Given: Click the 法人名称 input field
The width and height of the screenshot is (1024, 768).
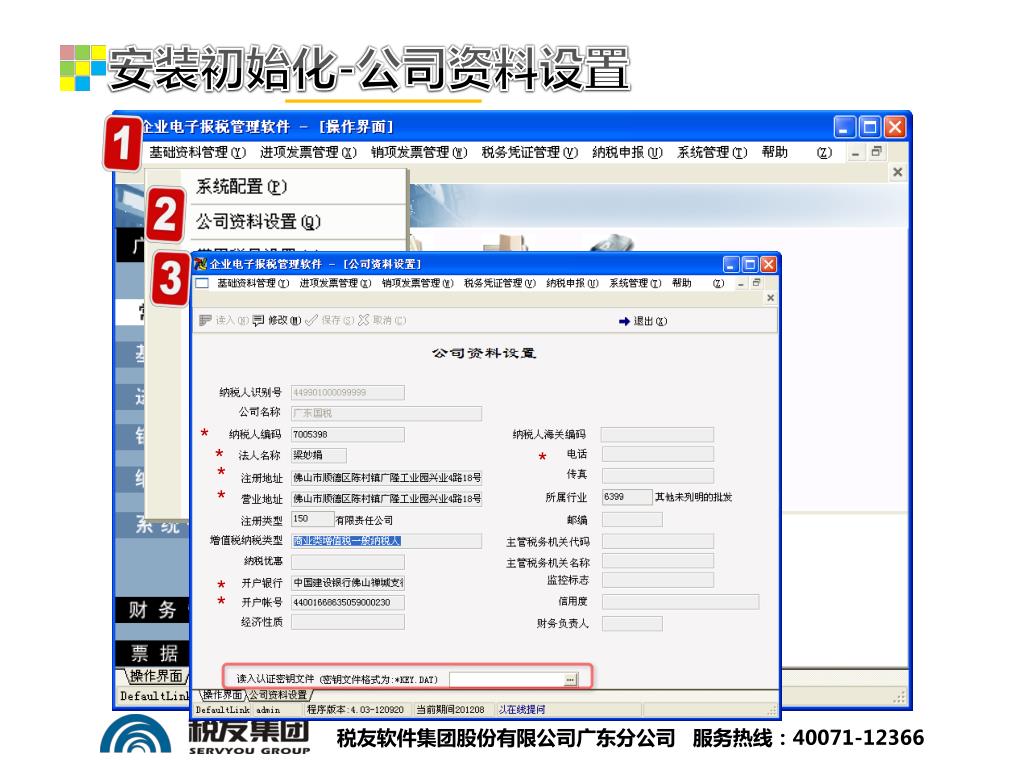Looking at the screenshot, I should [x=319, y=455].
